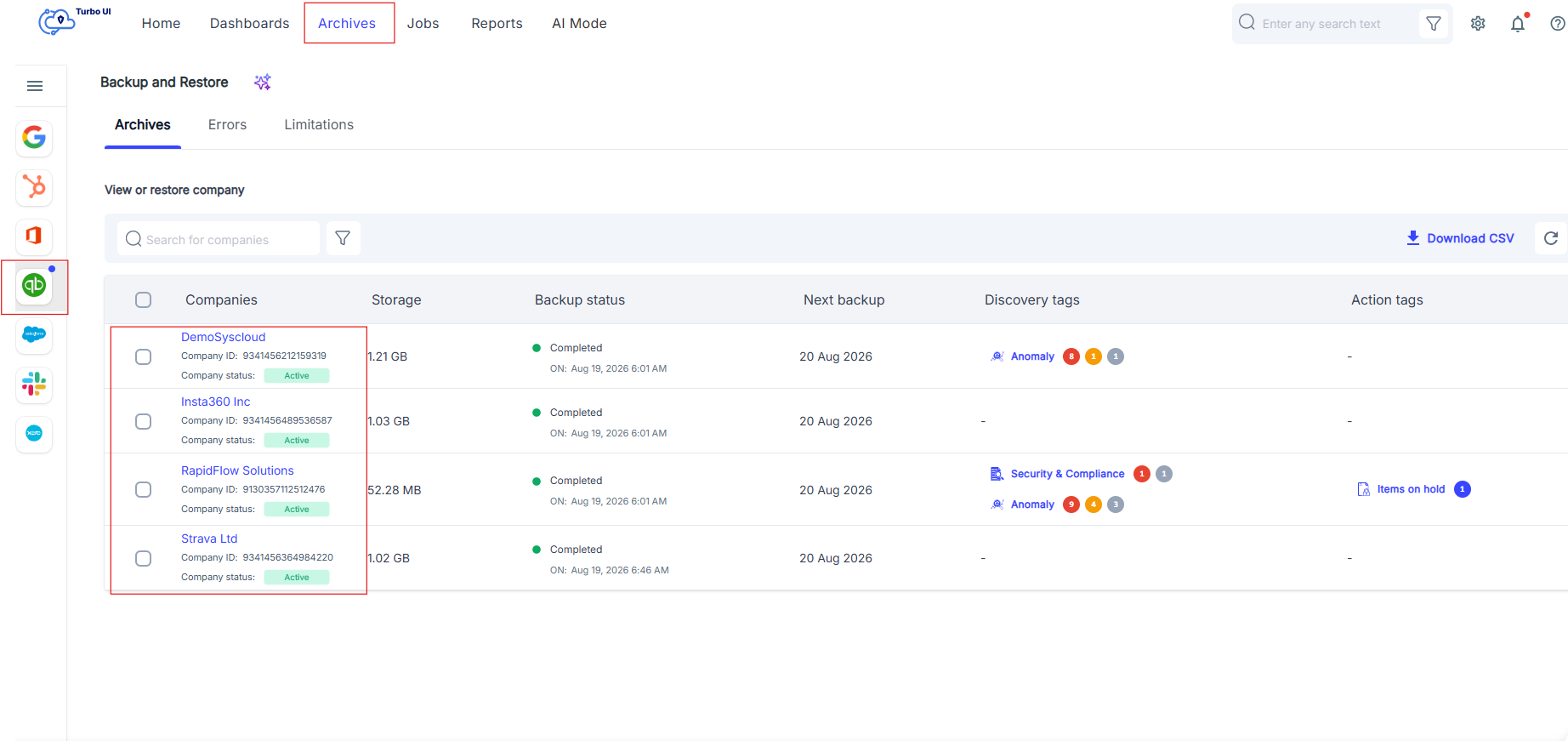Focus the Search for companies field
This screenshot has height=741, width=1568.
coord(219,238)
